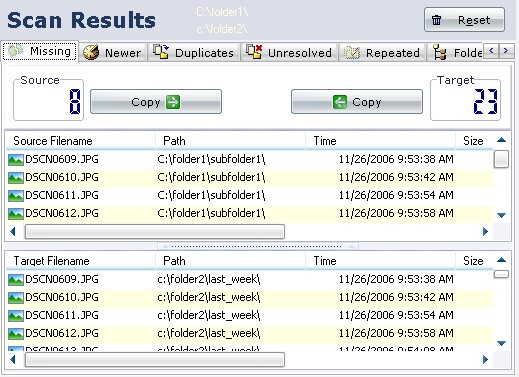Click the dotted splitter handle between lists
The height and width of the screenshot is (377, 519).
pos(258,247)
